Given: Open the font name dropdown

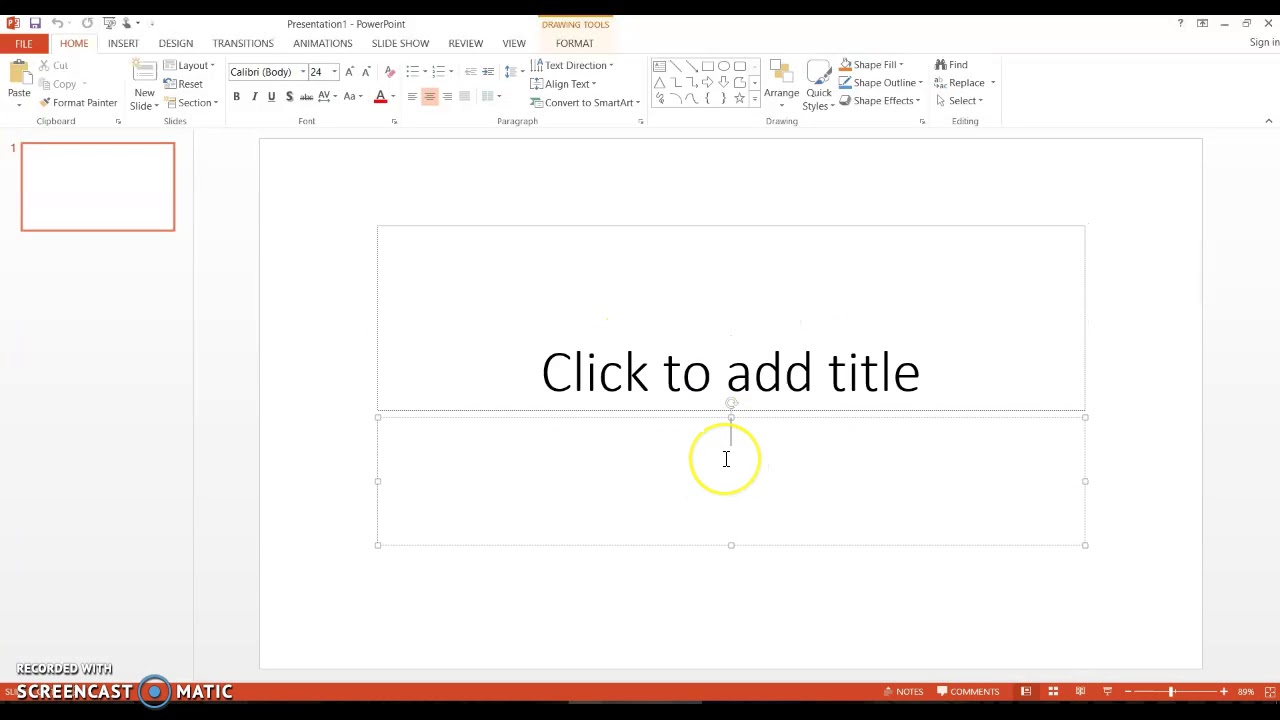Looking at the screenshot, I should [x=302, y=72].
